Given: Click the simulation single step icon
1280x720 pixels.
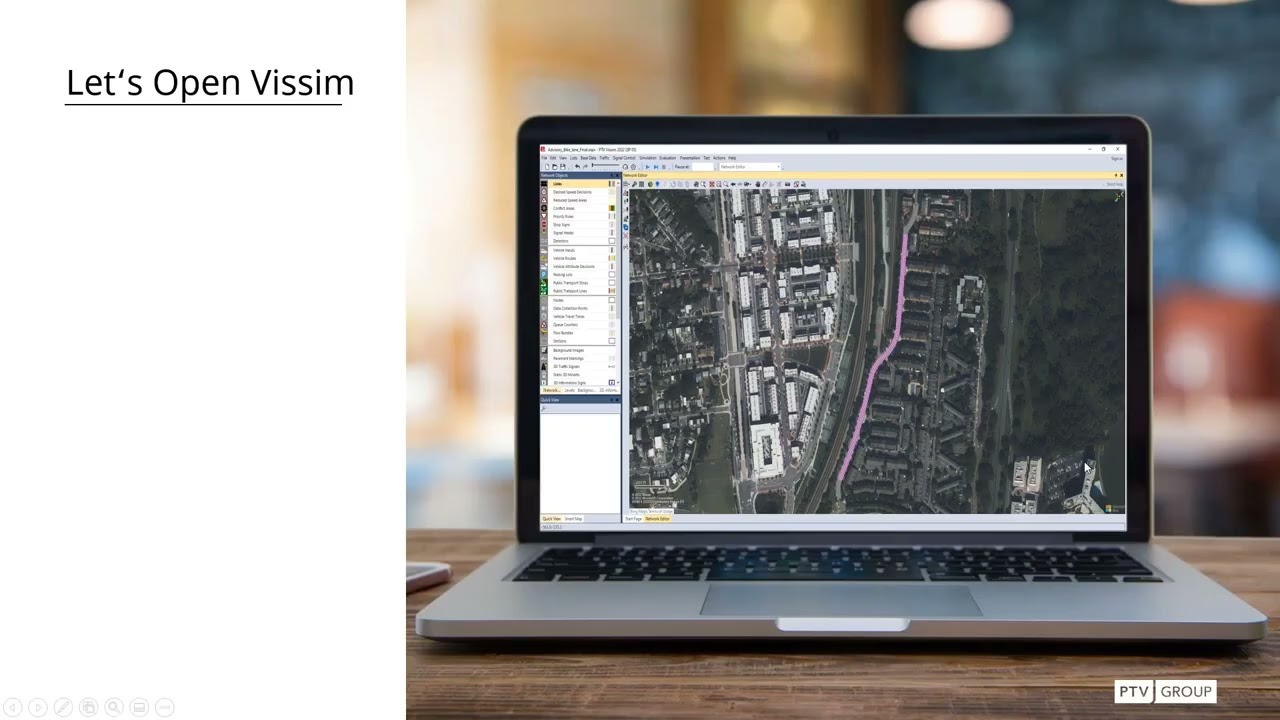Looking at the screenshot, I should (655, 167).
